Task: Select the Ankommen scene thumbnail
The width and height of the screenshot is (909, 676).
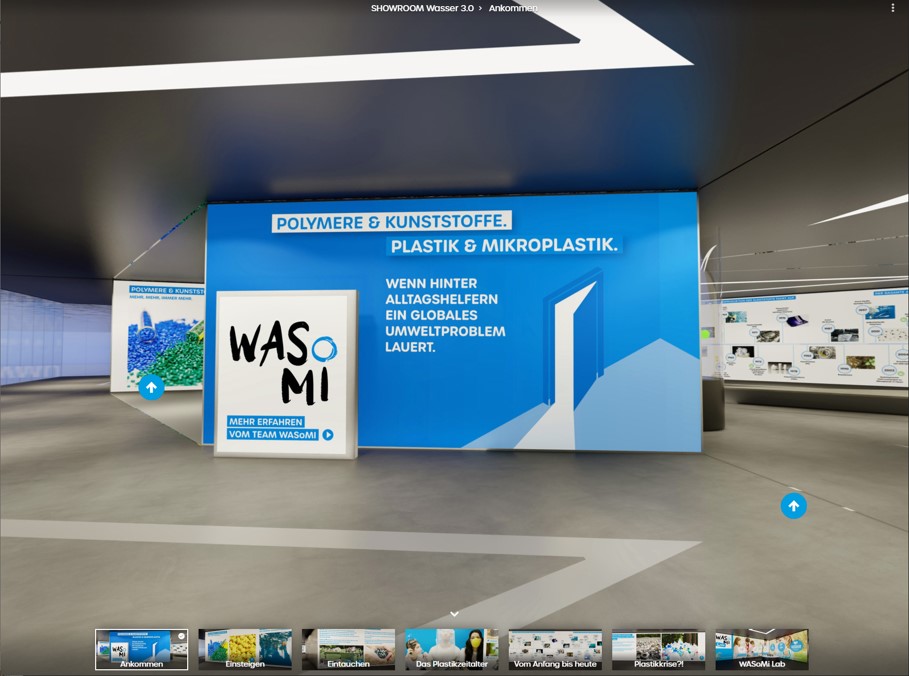Action: pos(141,649)
